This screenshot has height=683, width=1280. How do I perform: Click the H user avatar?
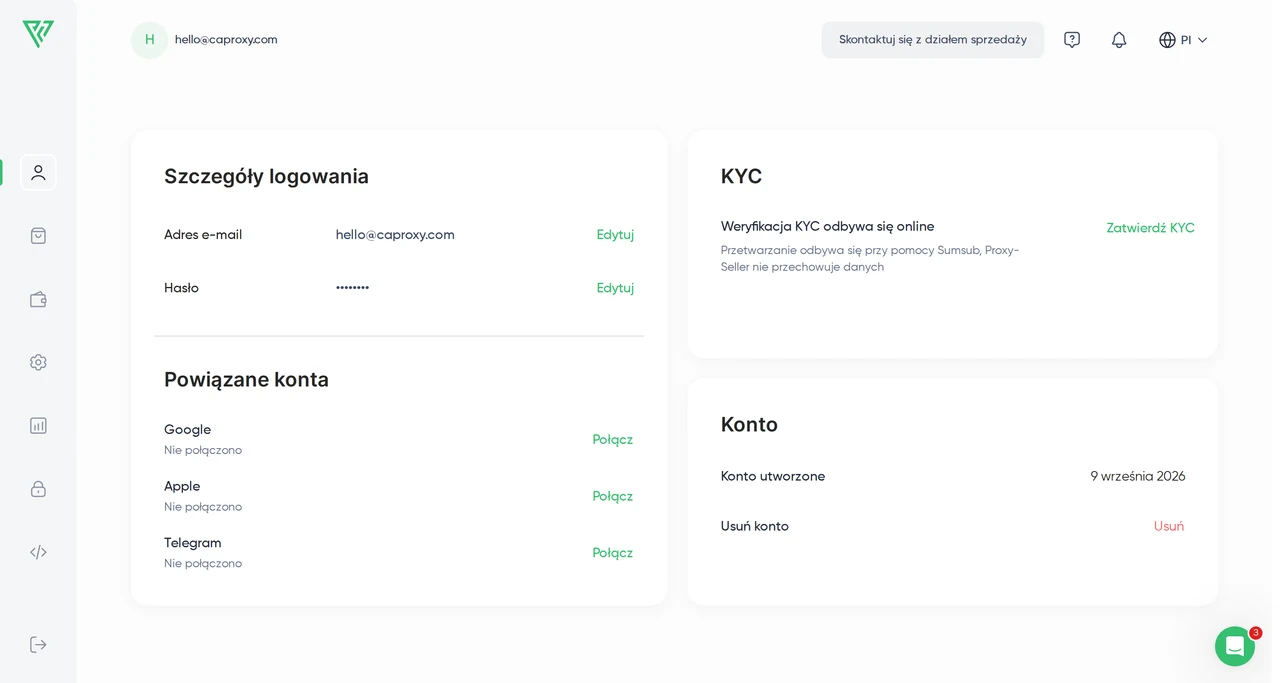(x=150, y=40)
